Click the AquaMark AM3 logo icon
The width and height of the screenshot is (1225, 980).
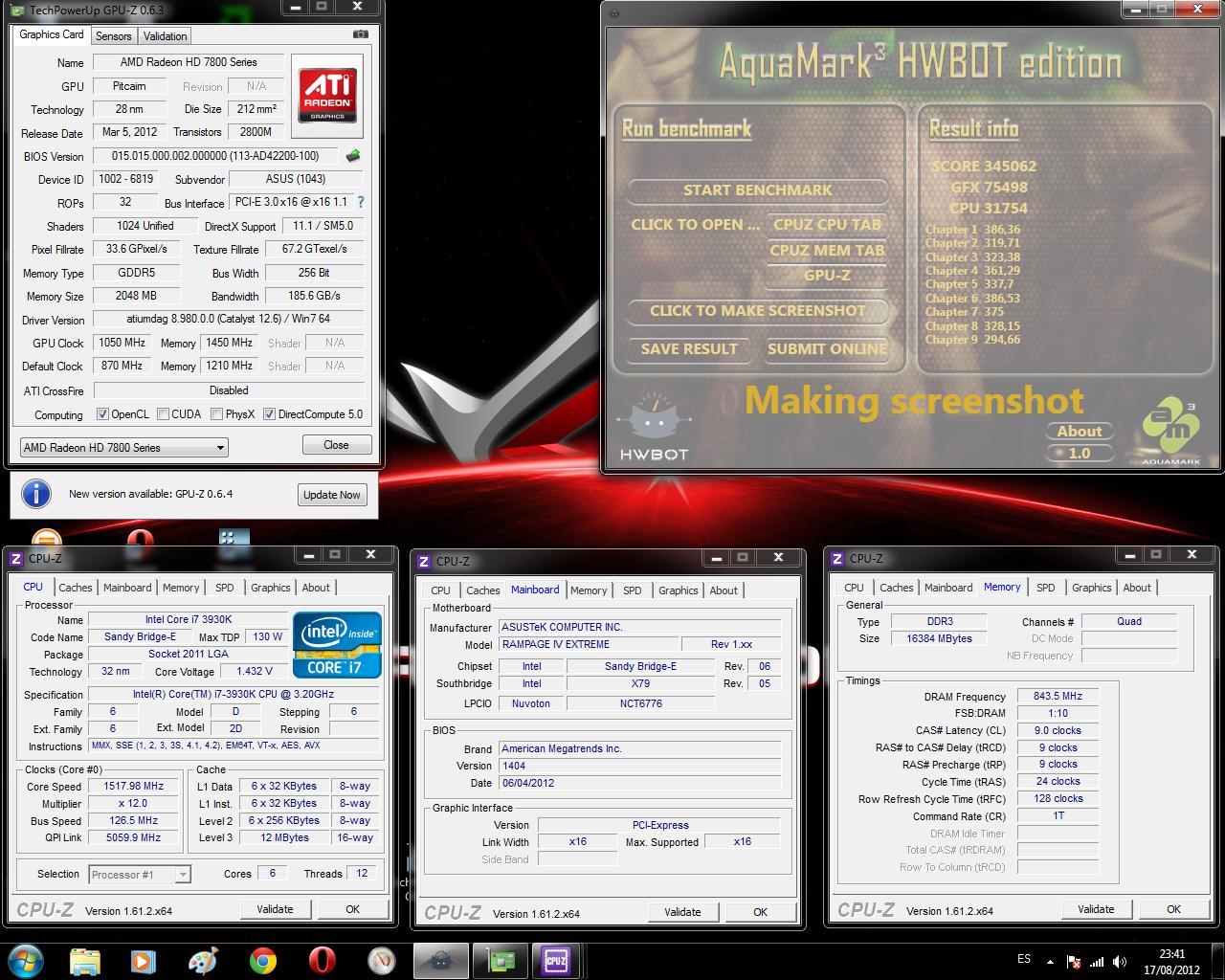click(x=1170, y=431)
